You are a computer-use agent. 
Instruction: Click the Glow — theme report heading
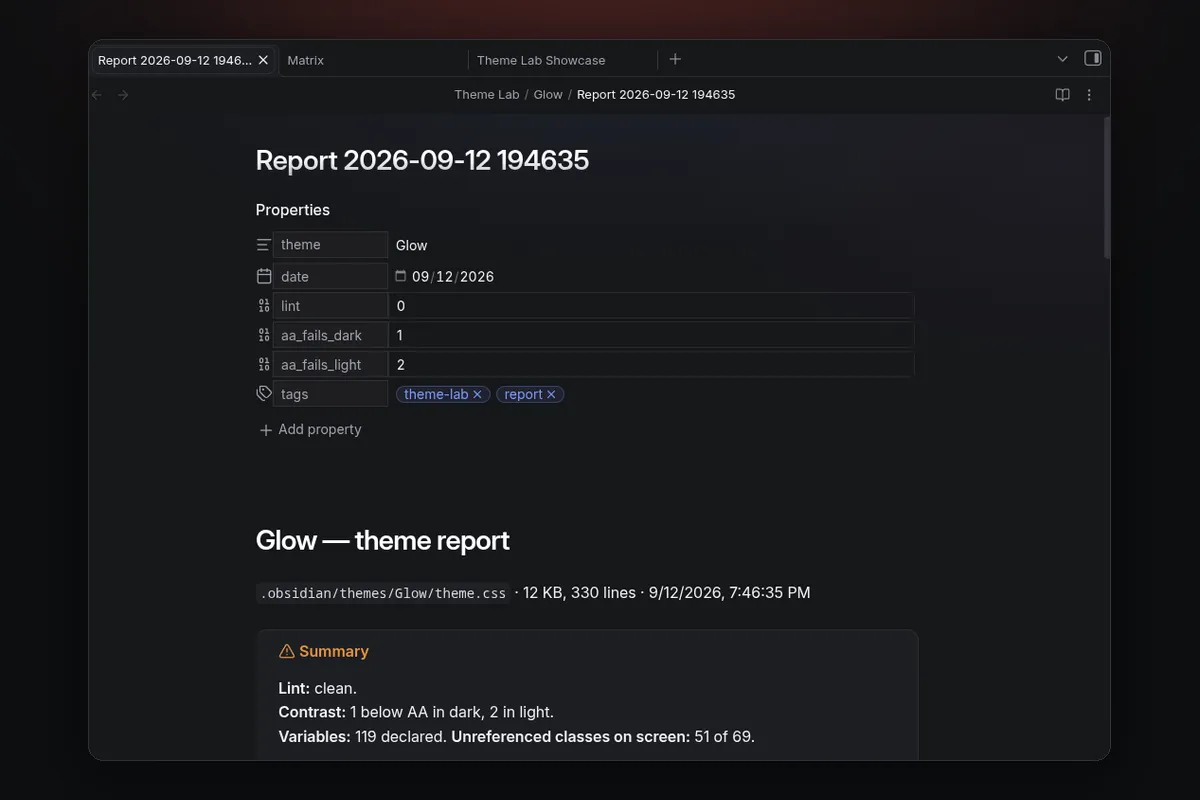[383, 541]
